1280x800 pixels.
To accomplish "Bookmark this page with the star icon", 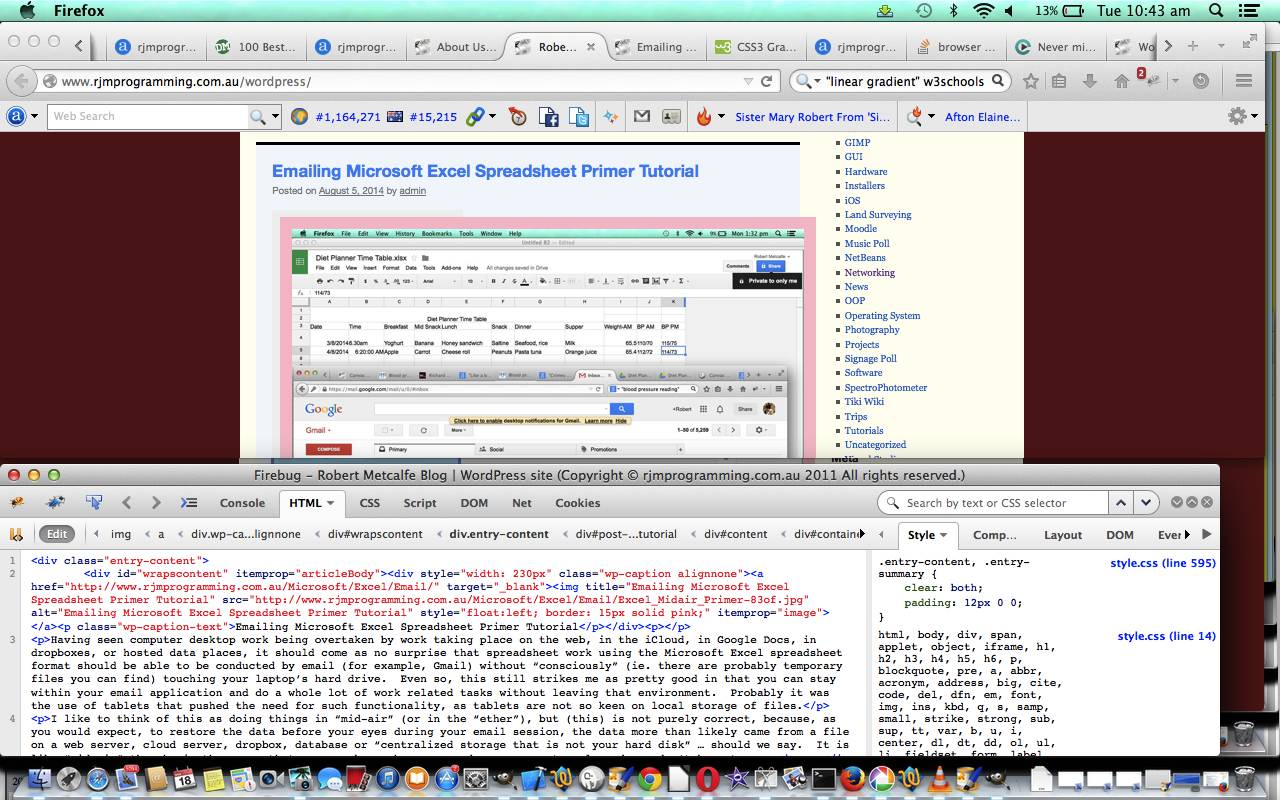I will (1031, 81).
